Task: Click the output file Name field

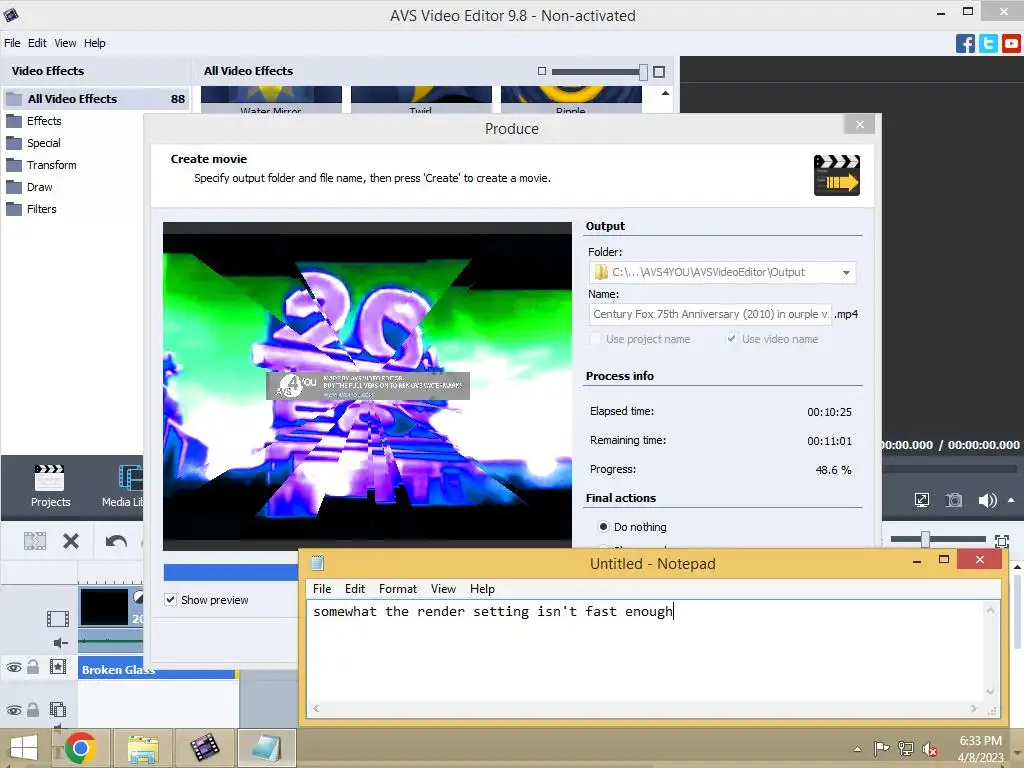Action: click(710, 314)
